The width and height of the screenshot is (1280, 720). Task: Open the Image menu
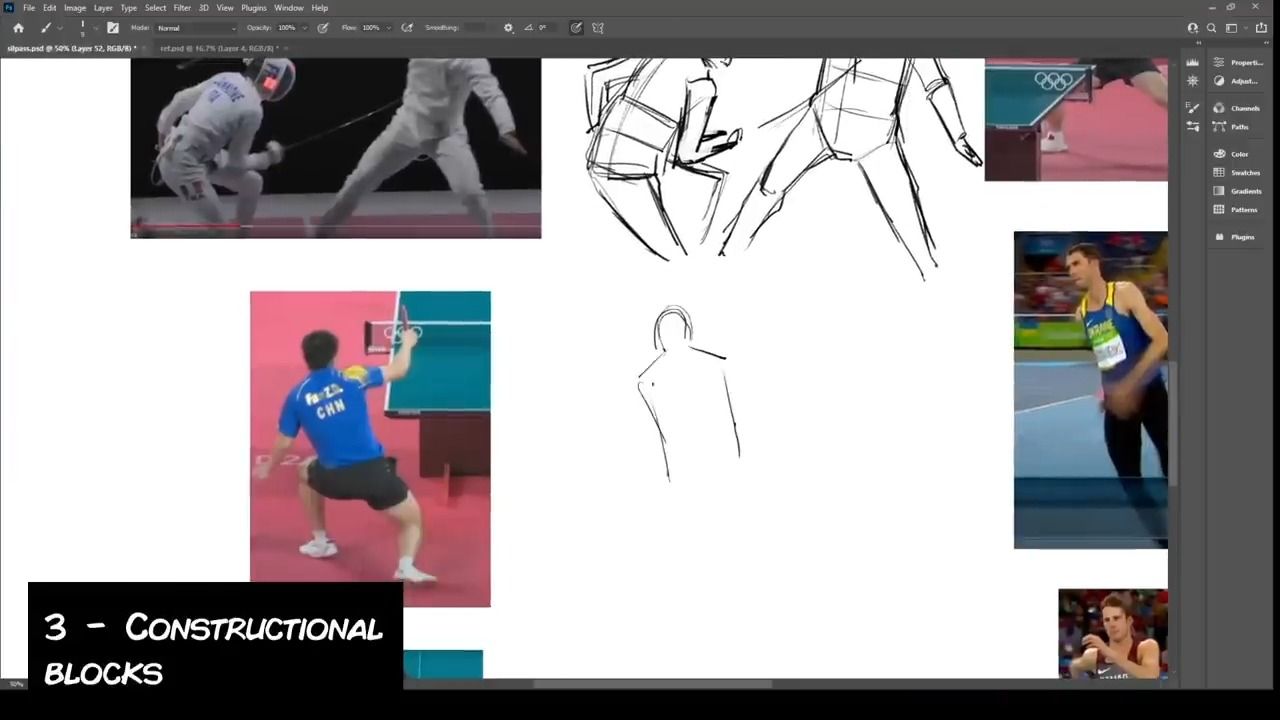pyautogui.click(x=75, y=8)
